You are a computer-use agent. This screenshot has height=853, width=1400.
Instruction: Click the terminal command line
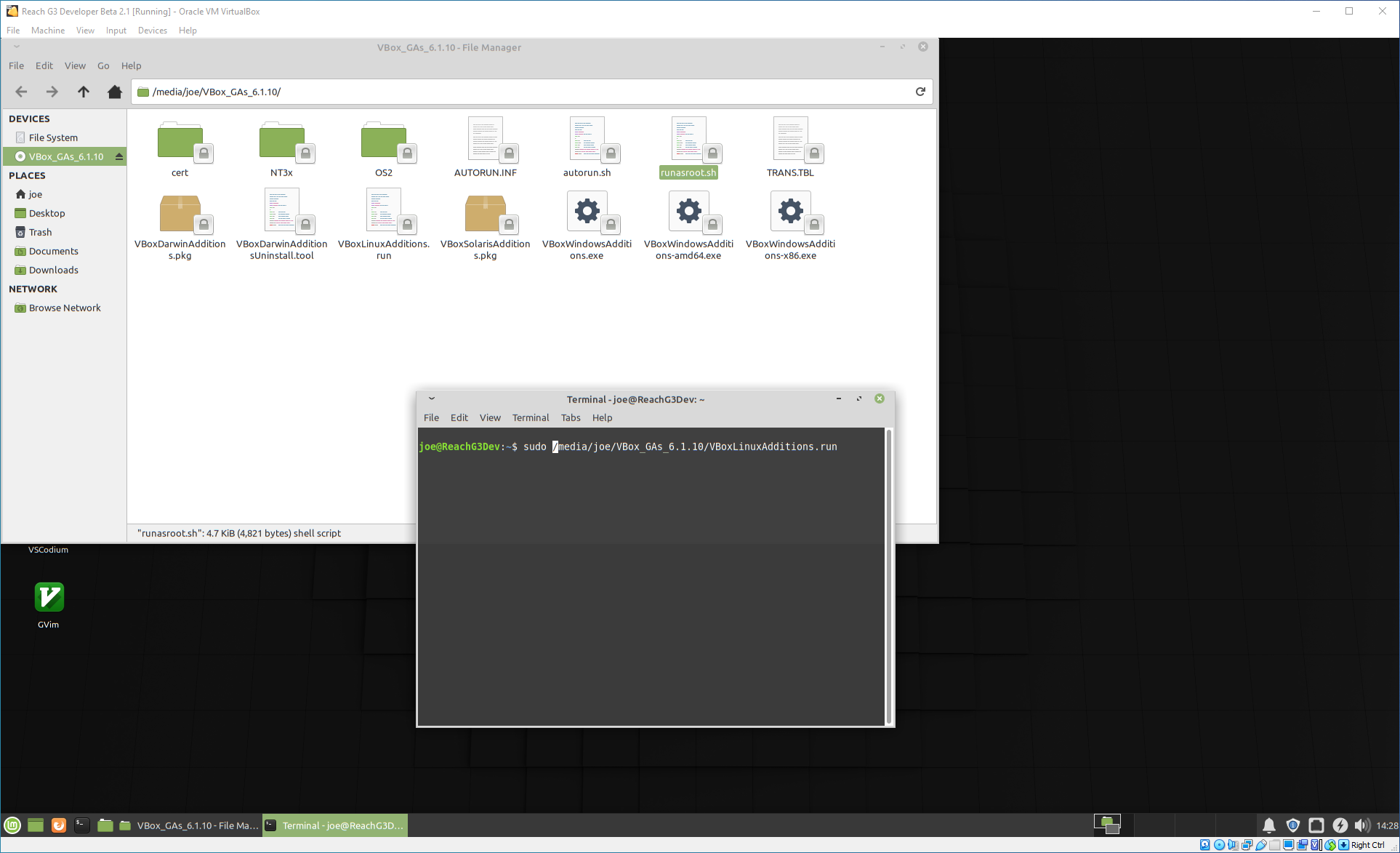tap(628, 446)
